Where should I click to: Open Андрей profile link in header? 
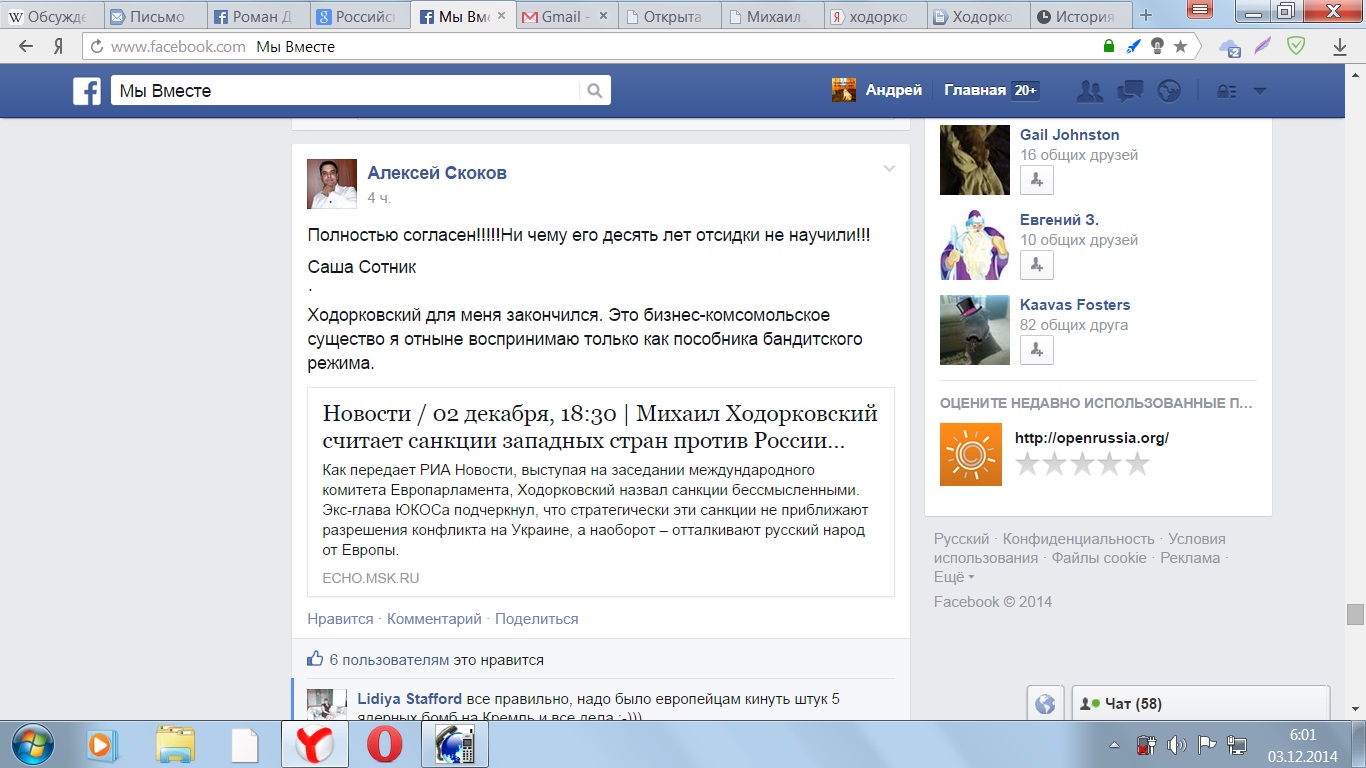[893, 90]
